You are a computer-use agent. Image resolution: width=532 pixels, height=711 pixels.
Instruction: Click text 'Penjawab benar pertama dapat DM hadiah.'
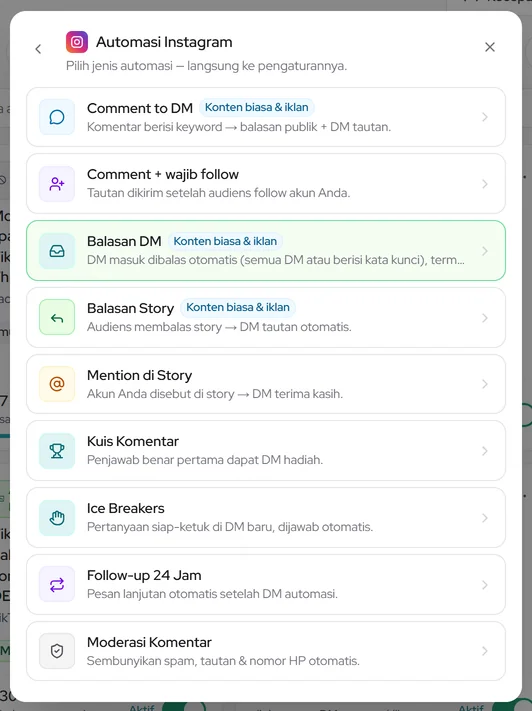[x=205, y=460]
